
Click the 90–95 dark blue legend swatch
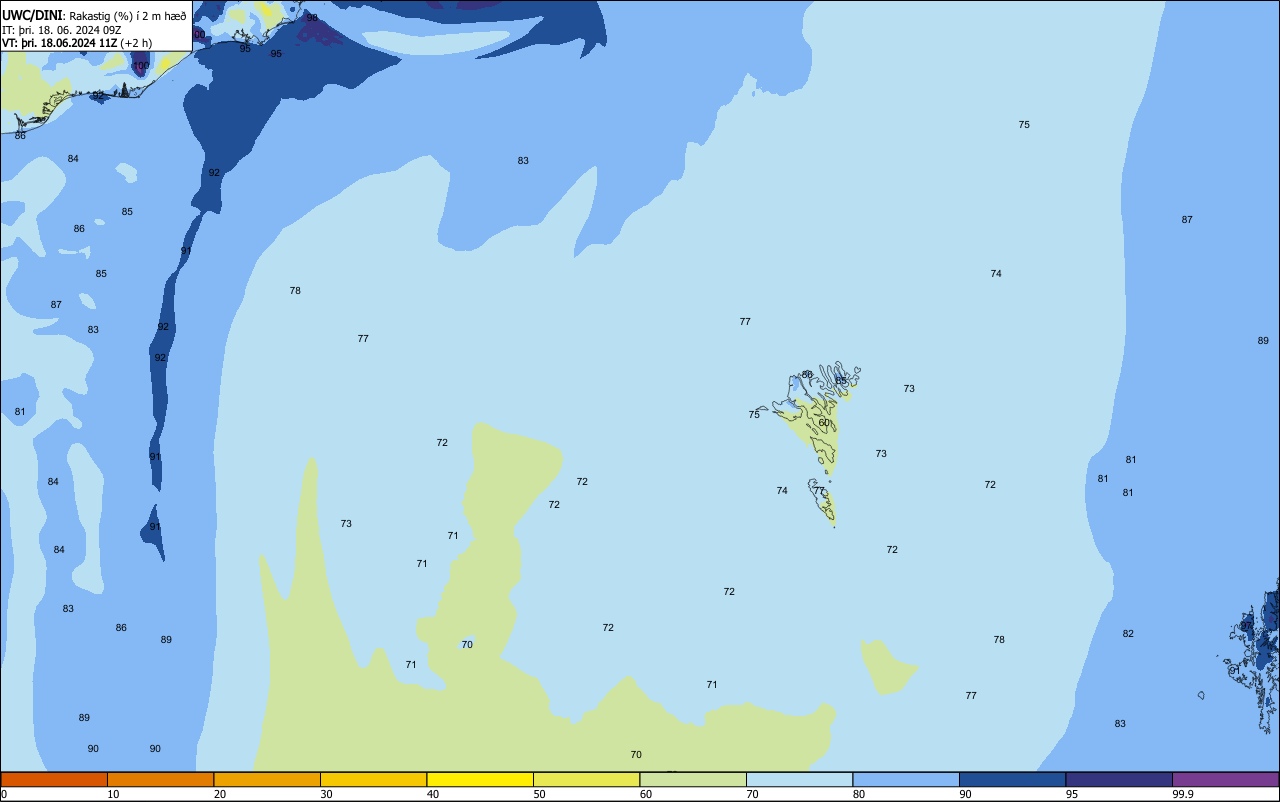1012,779
